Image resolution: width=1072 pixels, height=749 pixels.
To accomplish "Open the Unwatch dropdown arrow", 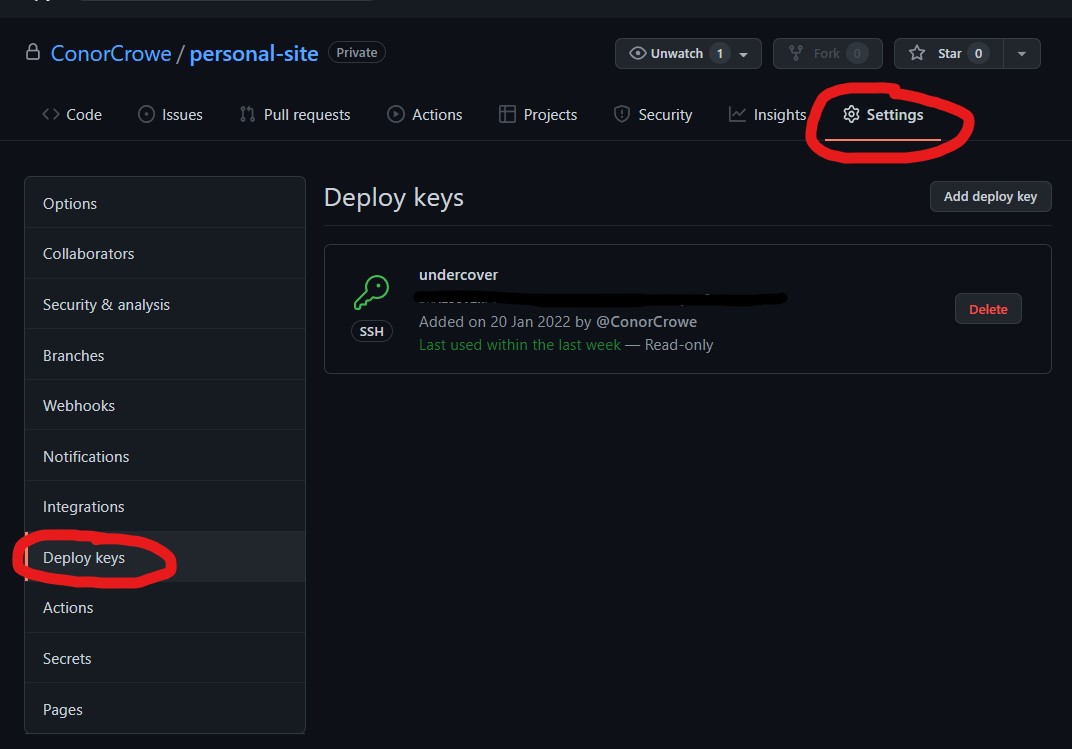I will click(x=744, y=54).
